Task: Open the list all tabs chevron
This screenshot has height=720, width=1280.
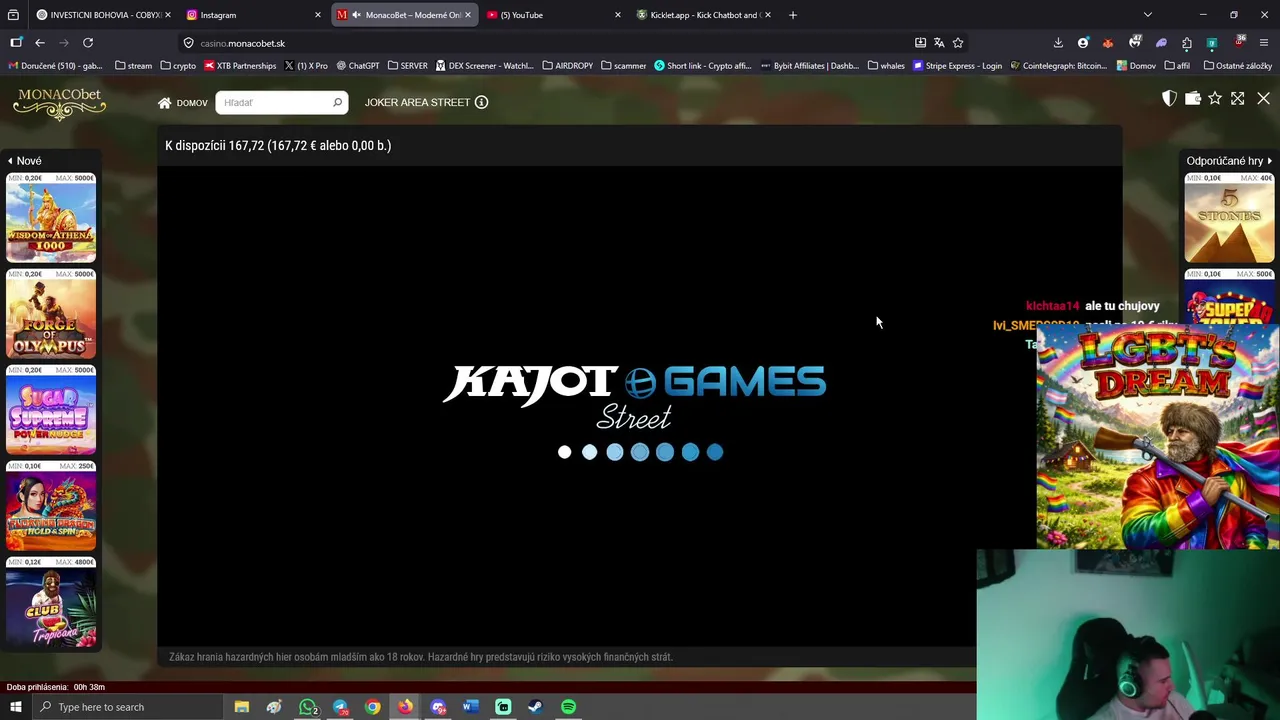Action: click(x=1148, y=15)
